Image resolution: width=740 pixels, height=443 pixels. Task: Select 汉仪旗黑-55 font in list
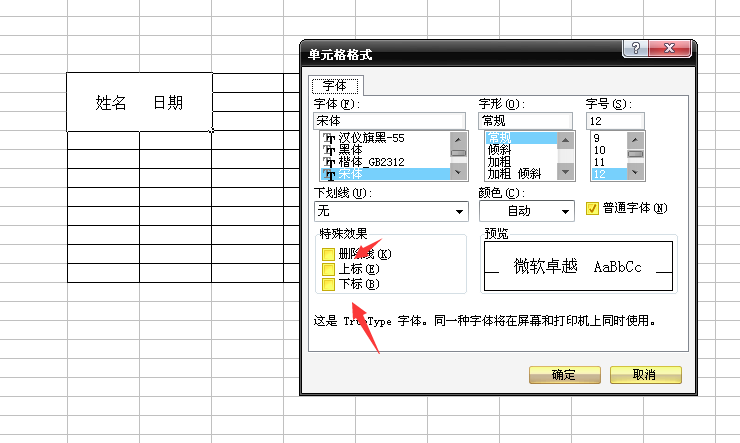pyautogui.click(x=385, y=138)
